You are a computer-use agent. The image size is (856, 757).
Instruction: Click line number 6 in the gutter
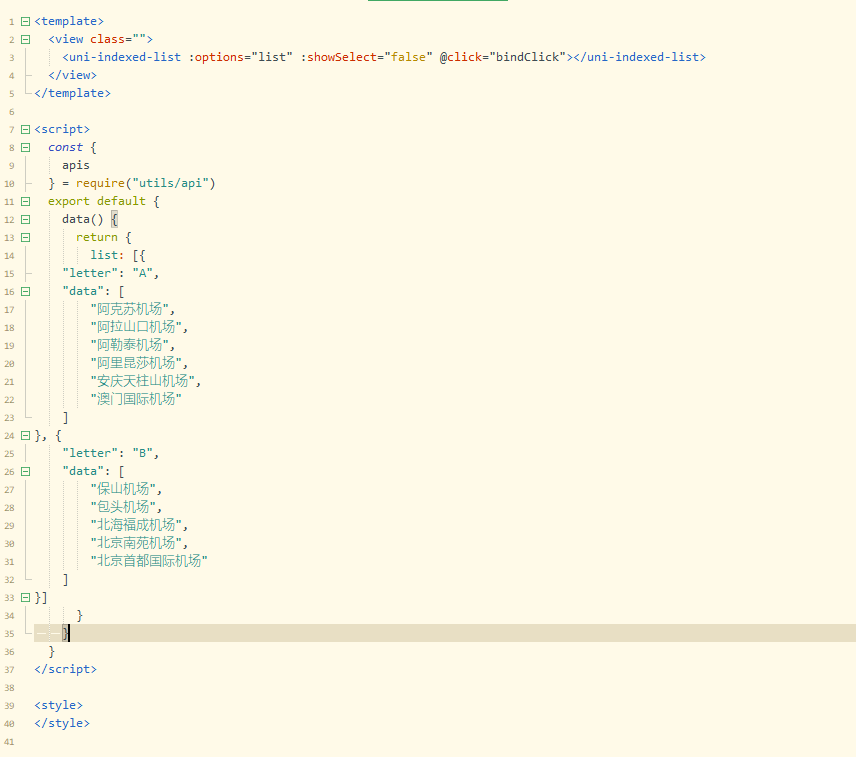[x=11, y=112]
